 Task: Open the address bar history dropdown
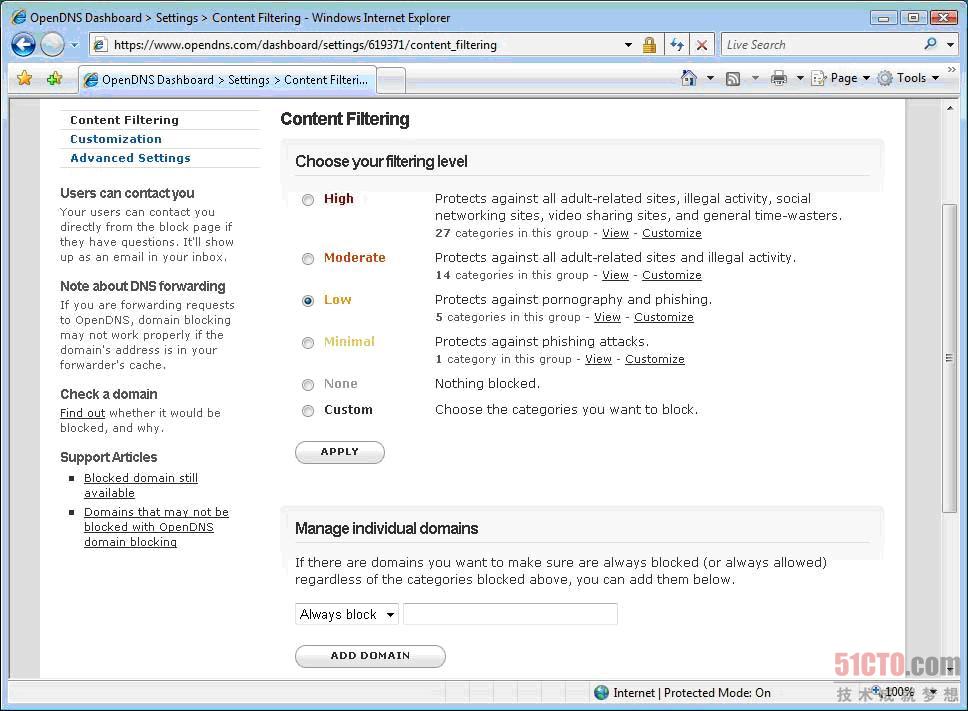(628, 44)
